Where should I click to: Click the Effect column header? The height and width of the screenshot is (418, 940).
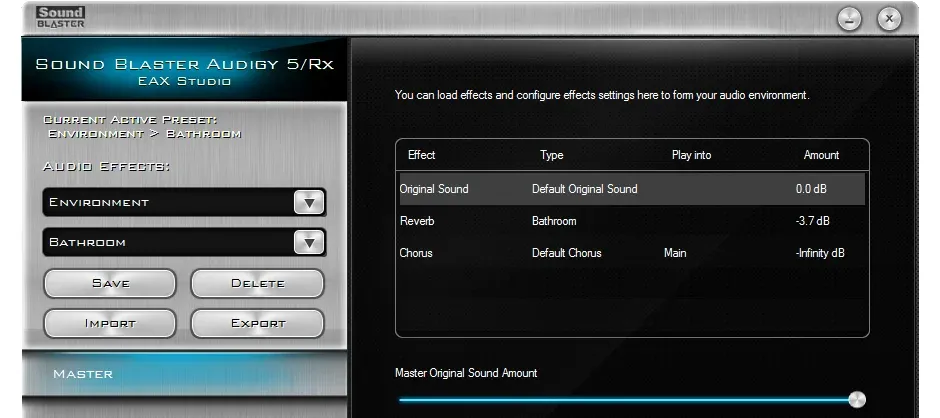tap(422, 155)
